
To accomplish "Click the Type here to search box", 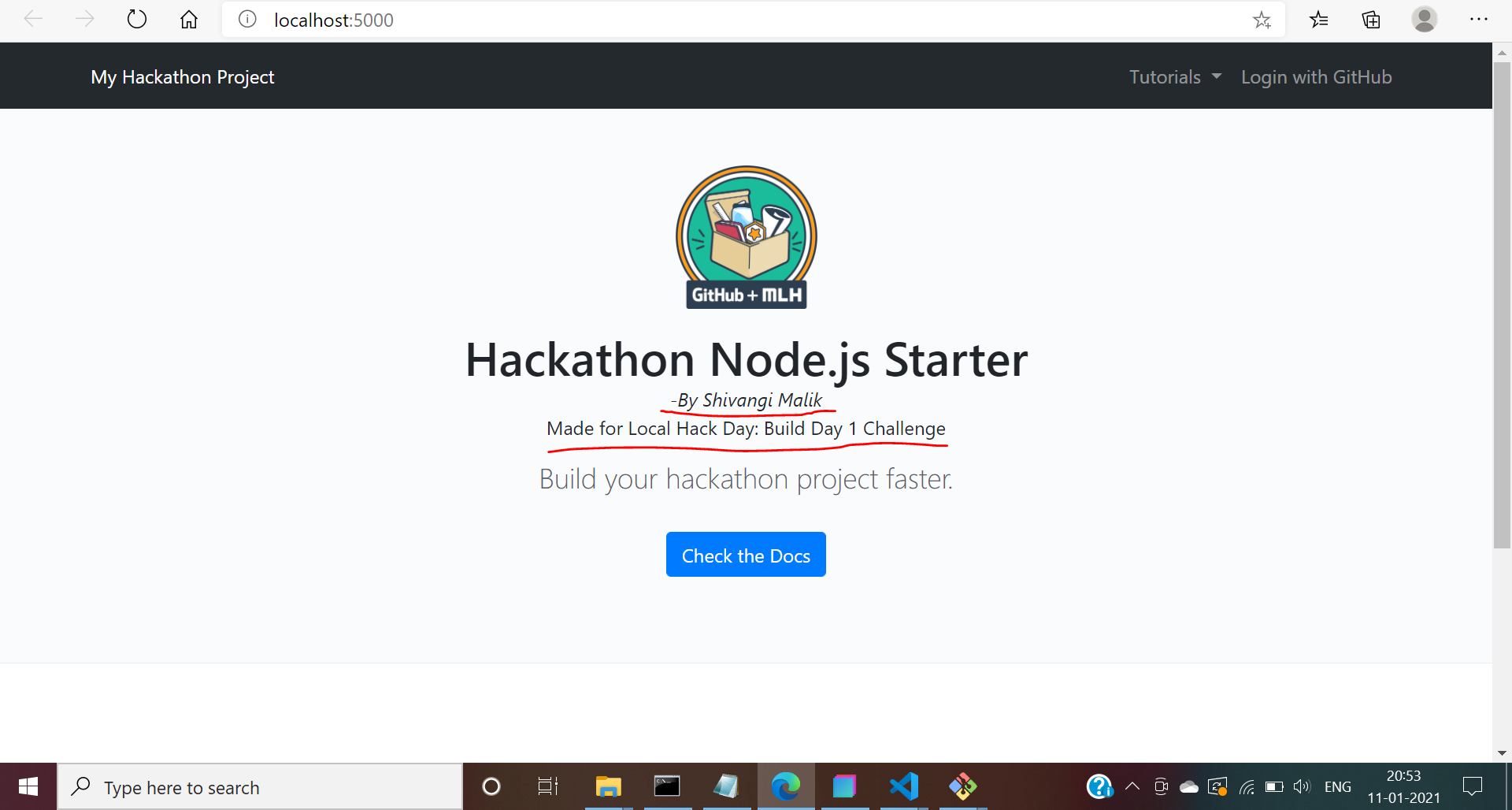I will [260, 786].
